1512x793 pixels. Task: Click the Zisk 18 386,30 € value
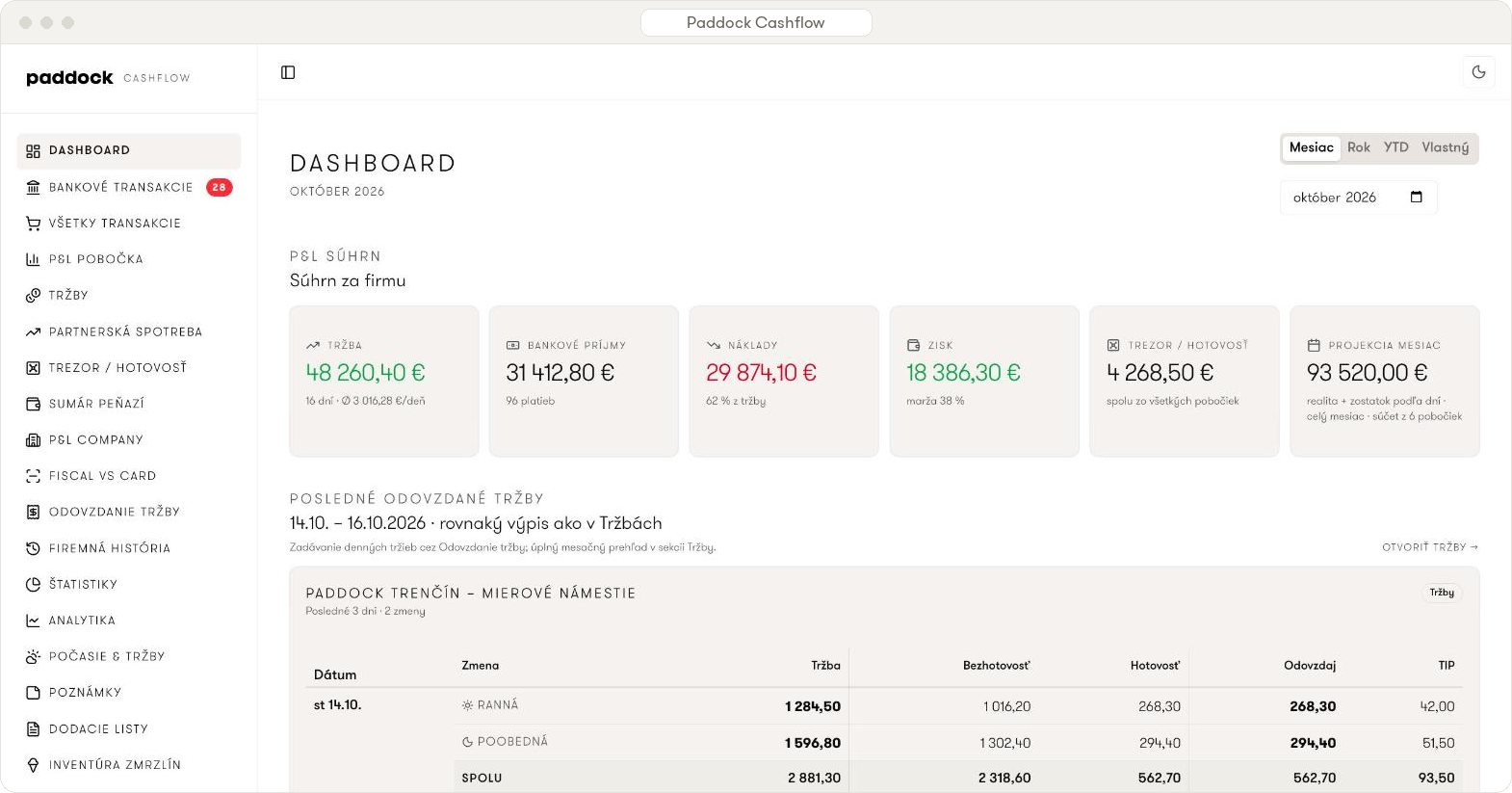(x=963, y=373)
